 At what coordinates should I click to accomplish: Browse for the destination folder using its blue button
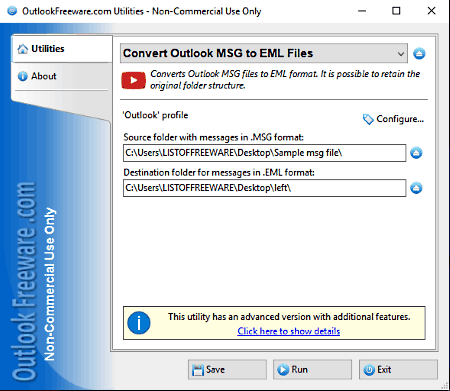(x=416, y=188)
